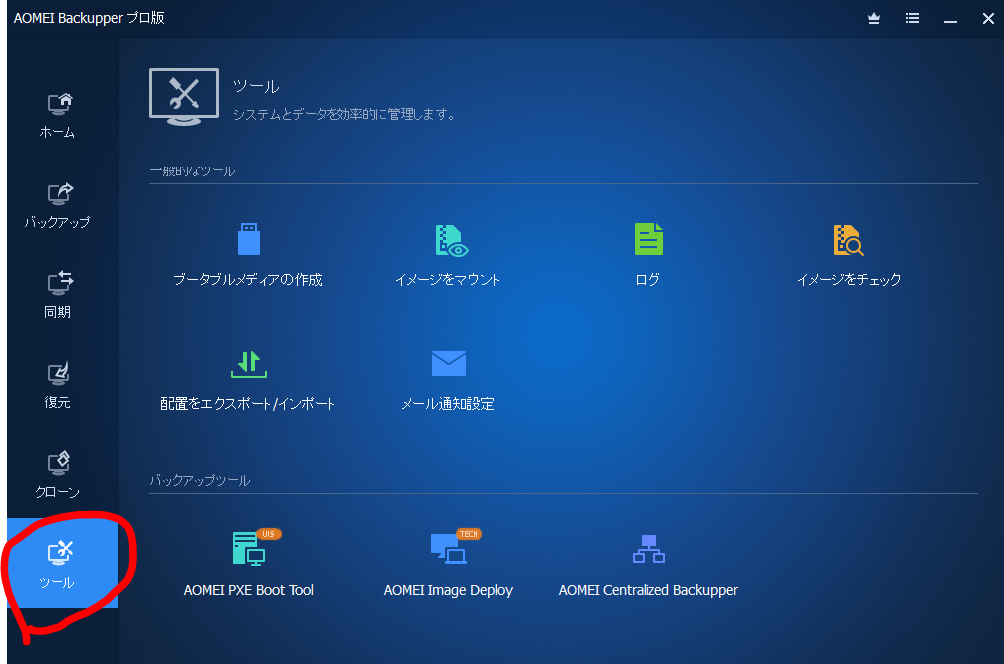Open the hamburger menu in title bar
Viewport: 1004px width, 664px height.
tap(912, 19)
